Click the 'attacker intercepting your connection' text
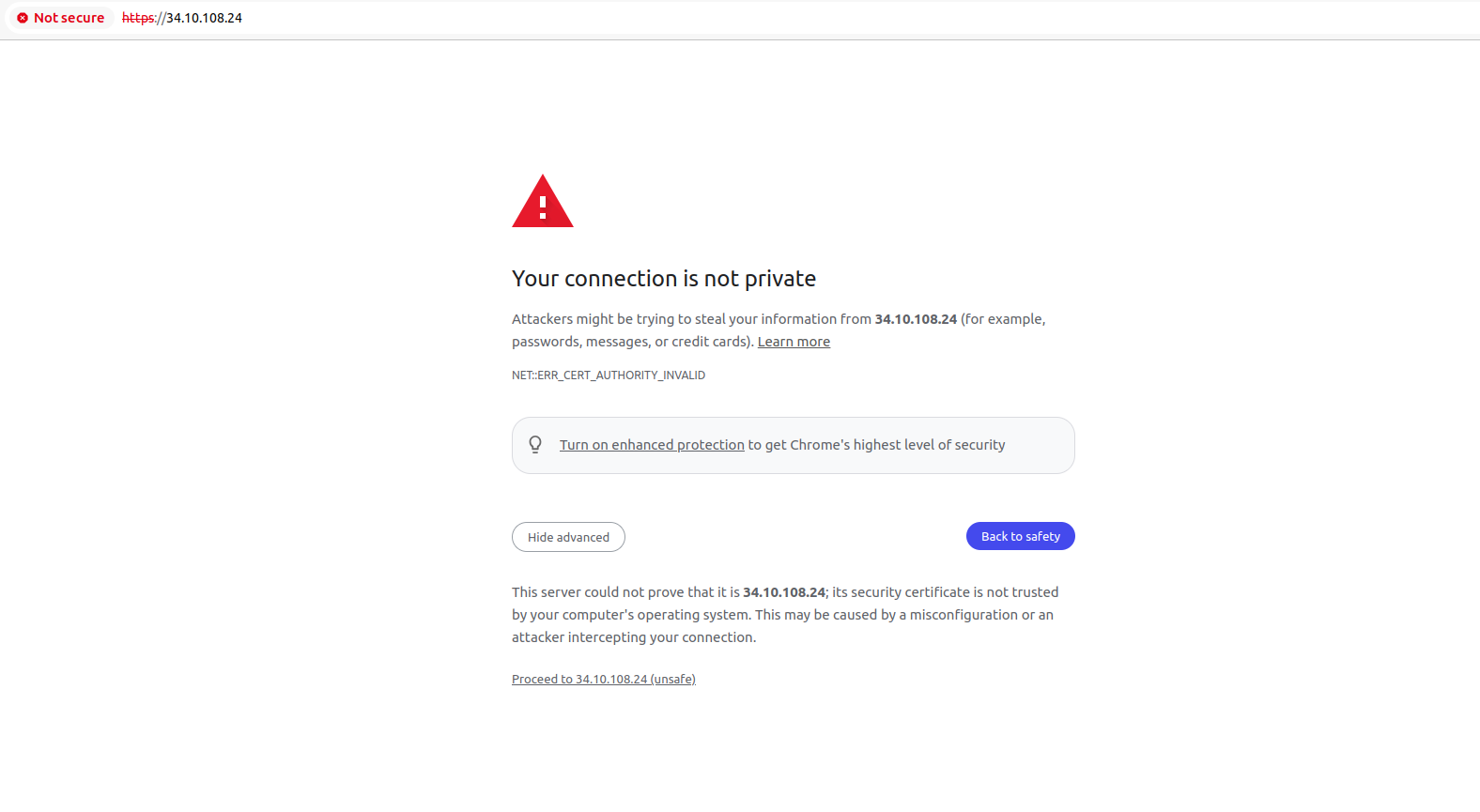The image size is (1480, 812). (x=634, y=637)
